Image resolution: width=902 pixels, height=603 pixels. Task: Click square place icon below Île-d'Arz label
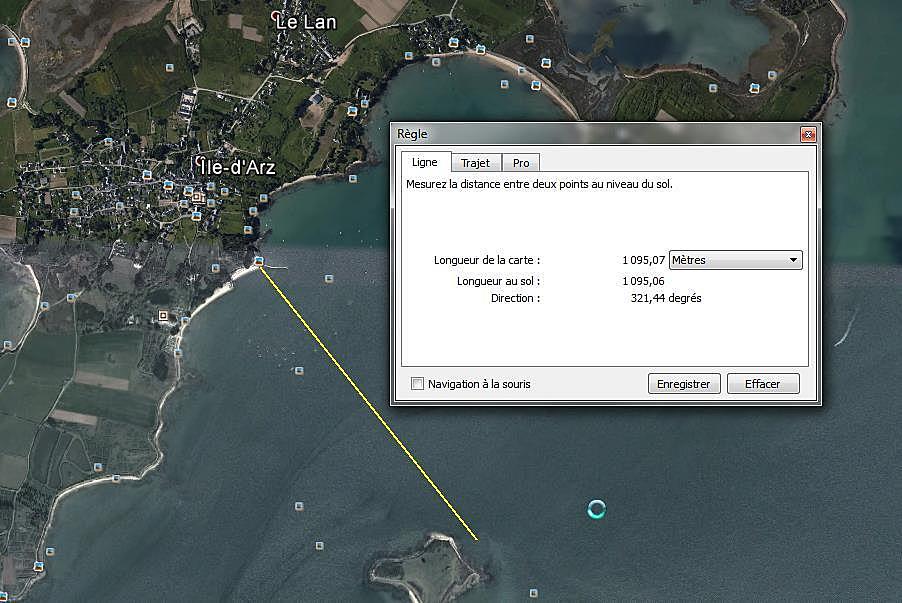coord(197,197)
